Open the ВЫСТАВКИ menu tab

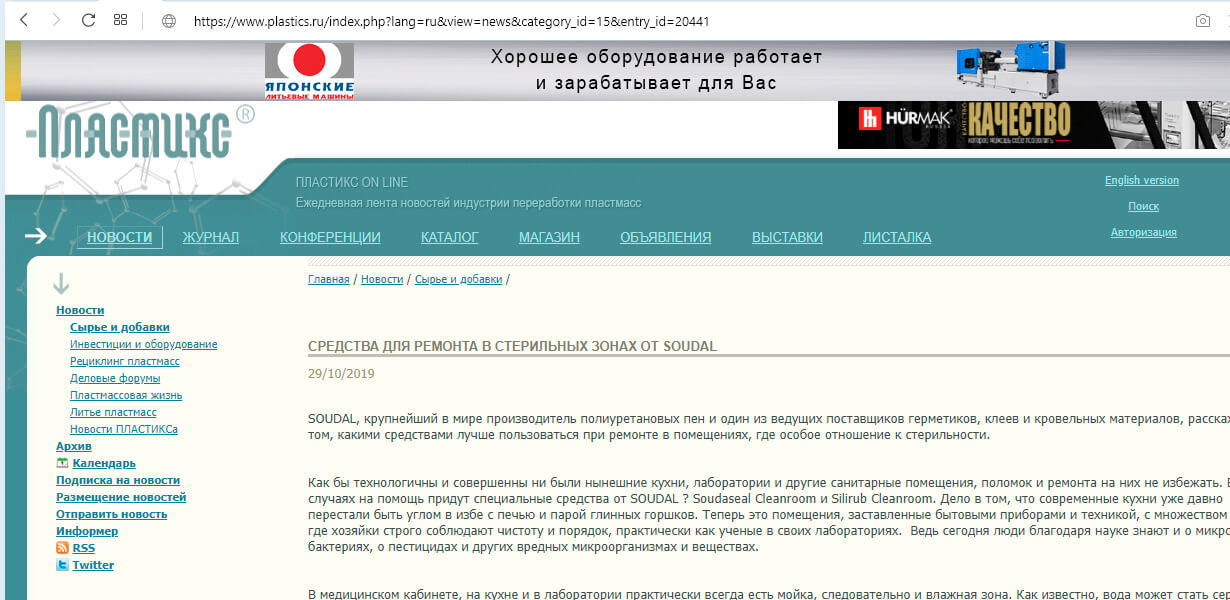click(x=787, y=237)
